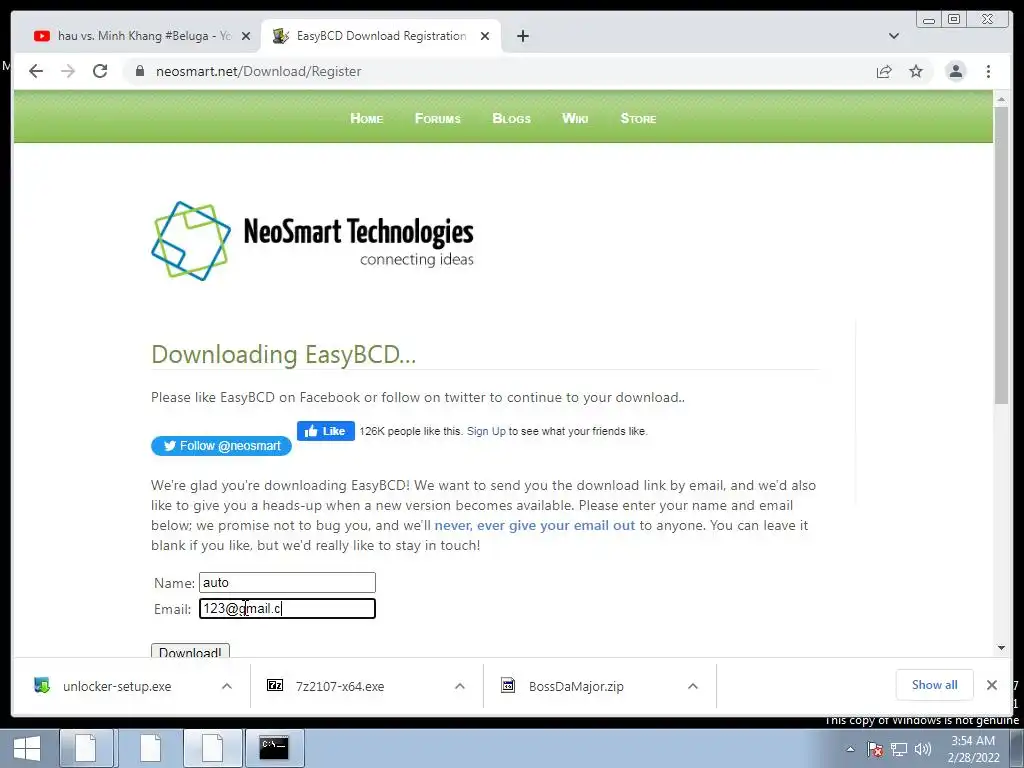Open the Blogs menu item

[x=511, y=118]
